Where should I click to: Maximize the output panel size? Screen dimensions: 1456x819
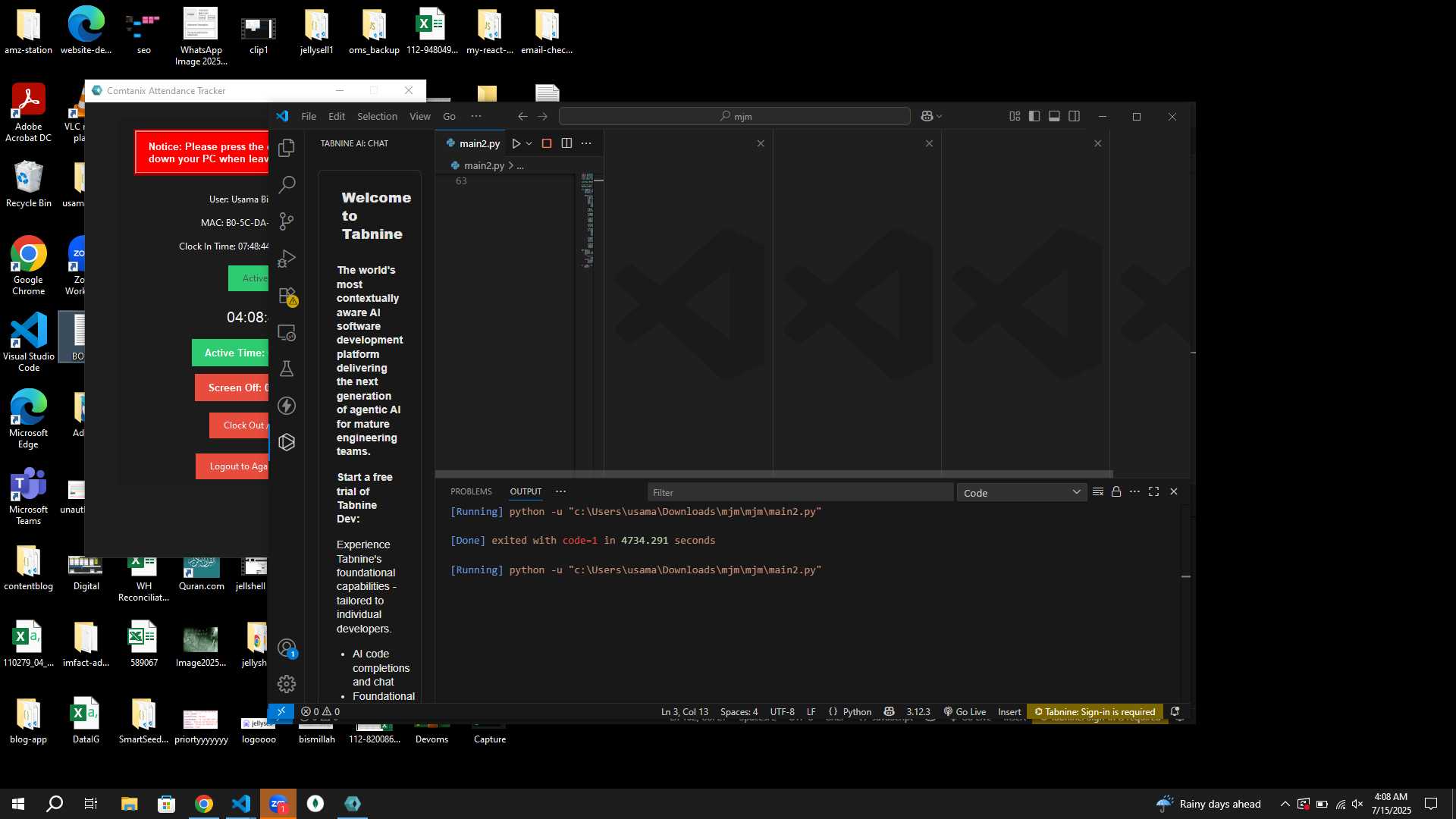(1153, 491)
